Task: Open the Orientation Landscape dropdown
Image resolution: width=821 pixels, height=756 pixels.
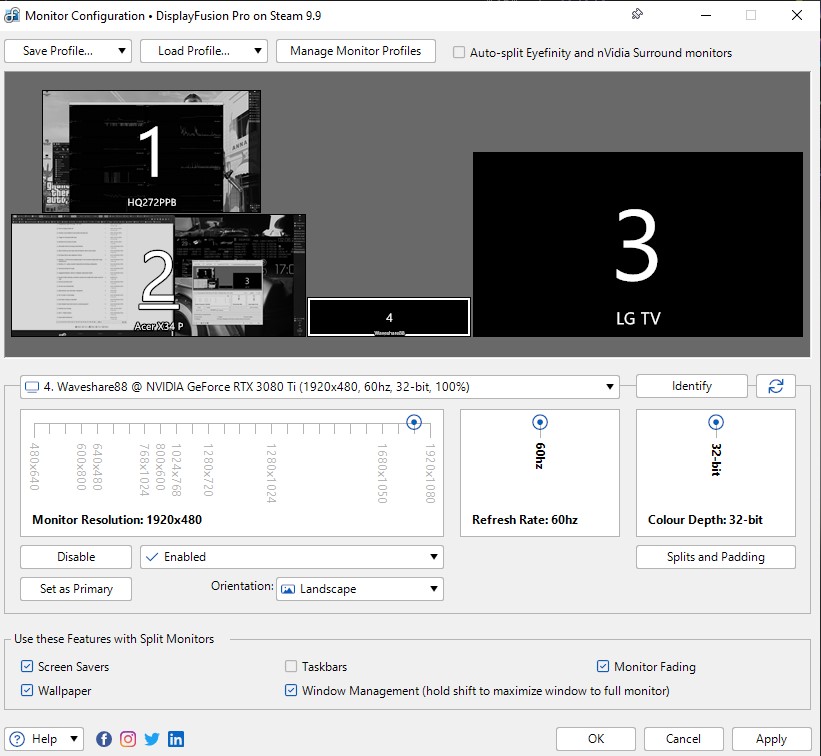Action: point(359,589)
